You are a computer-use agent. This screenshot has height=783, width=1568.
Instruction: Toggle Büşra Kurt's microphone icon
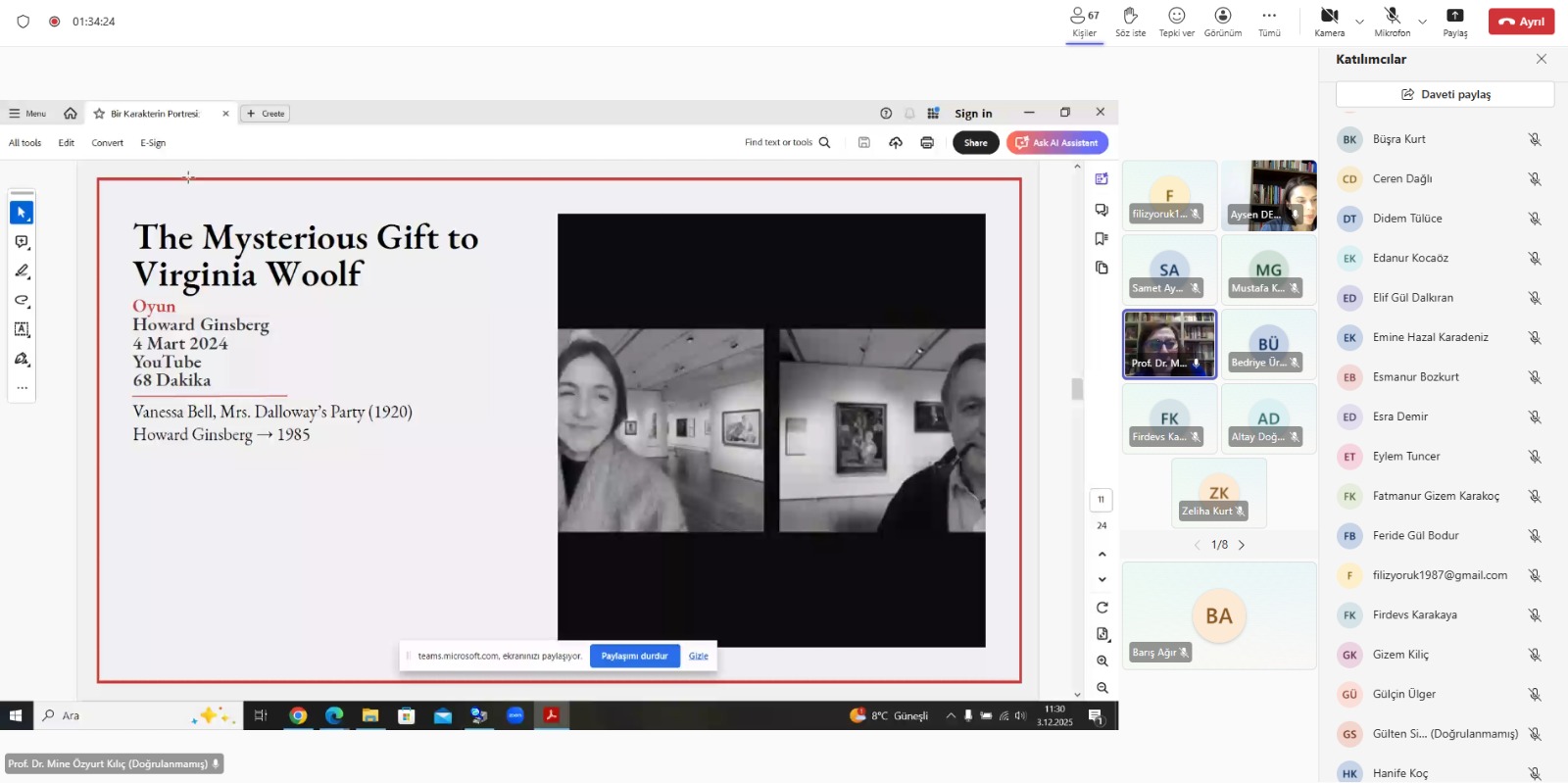(1535, 140)
